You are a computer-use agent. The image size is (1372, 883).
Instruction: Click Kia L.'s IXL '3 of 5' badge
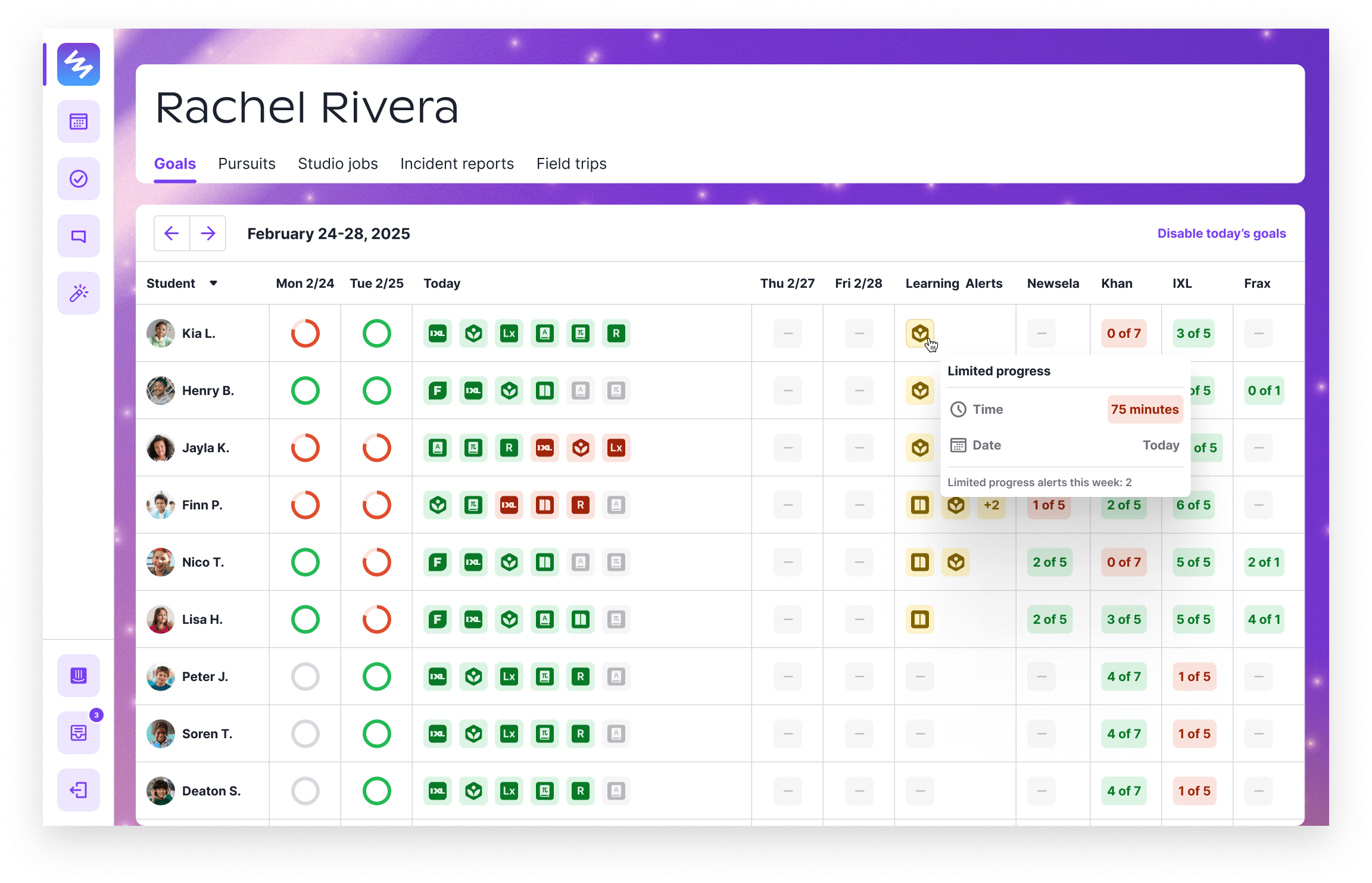coord(1193,334)
